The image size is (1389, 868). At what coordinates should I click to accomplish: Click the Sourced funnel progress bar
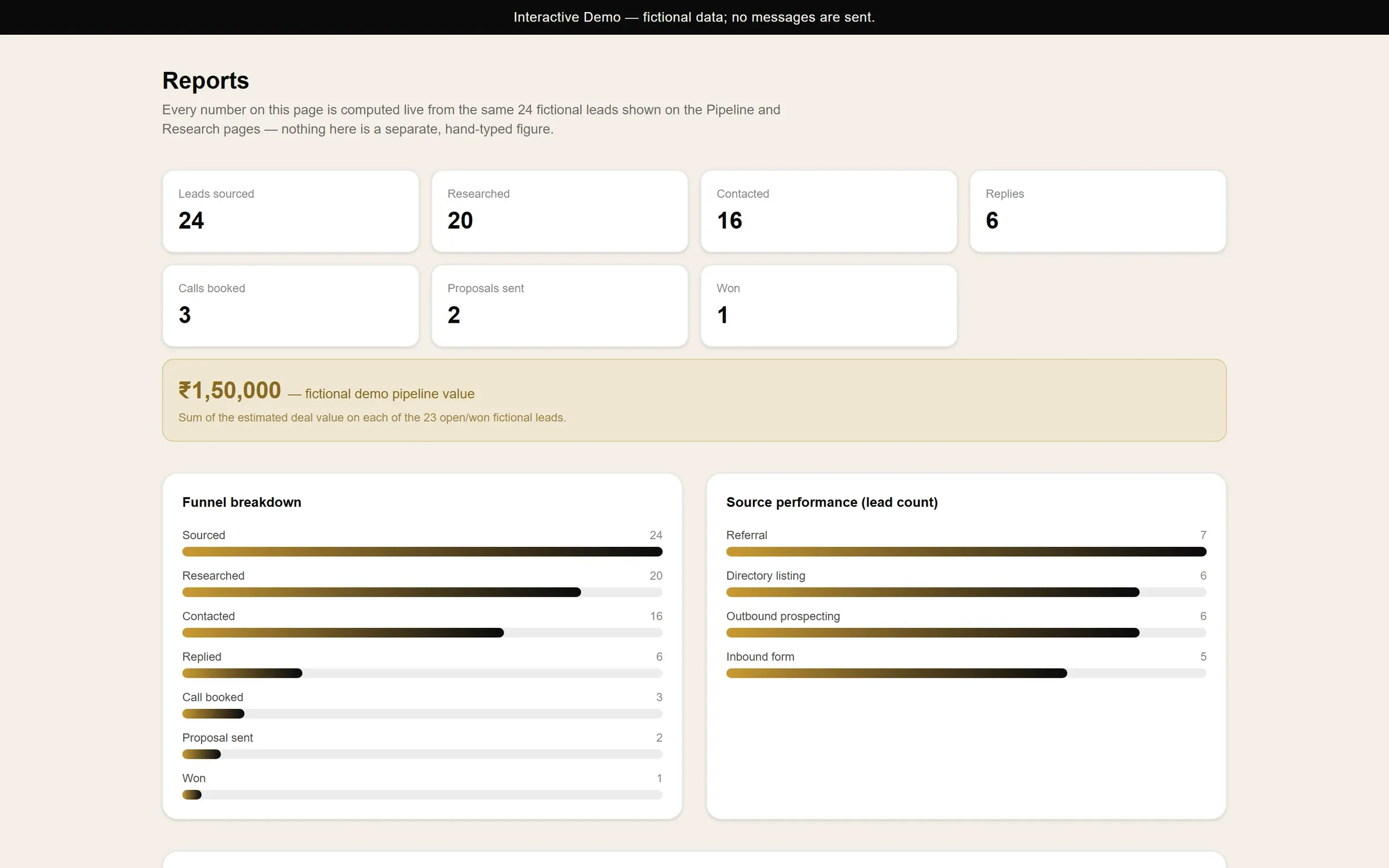tap(422, 552)
